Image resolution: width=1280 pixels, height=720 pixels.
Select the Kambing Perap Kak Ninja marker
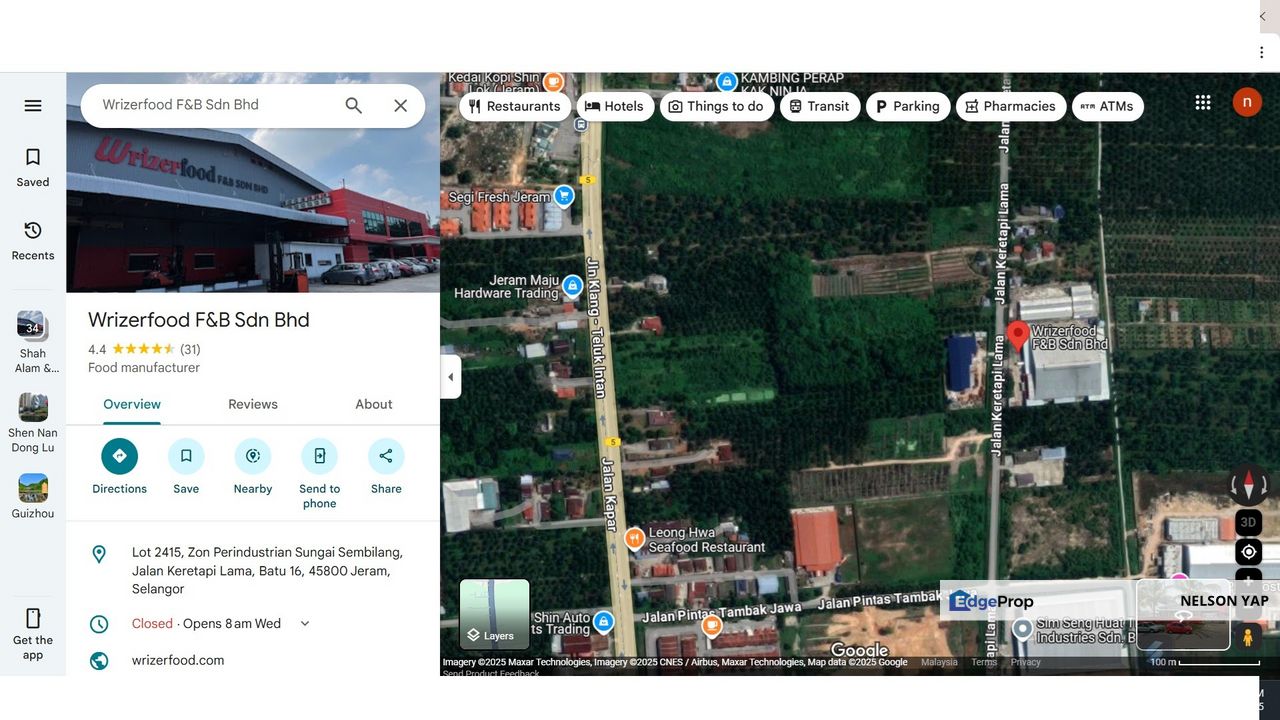click(x=727, y=80)
